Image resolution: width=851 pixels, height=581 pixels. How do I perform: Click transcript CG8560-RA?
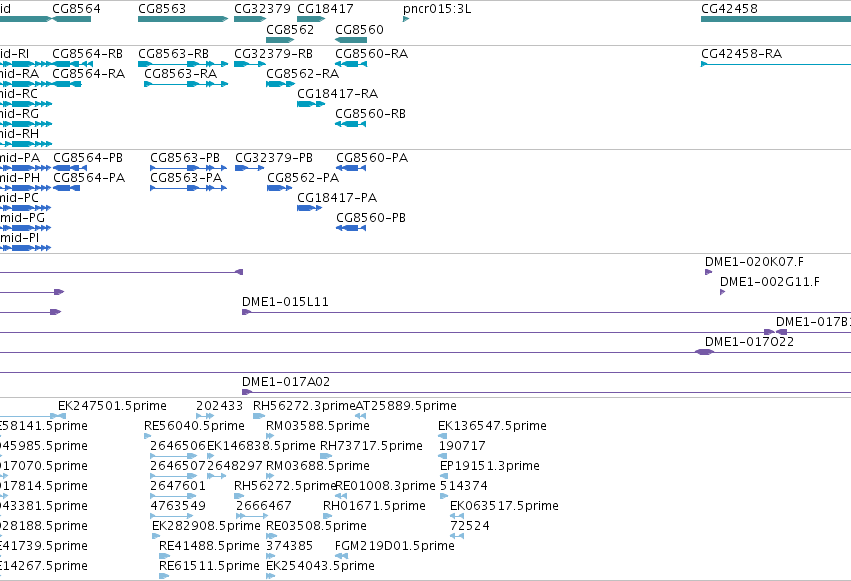click(x=351, y=64)
